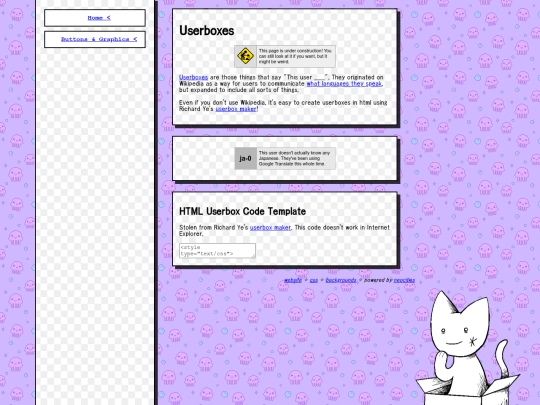
Task: Click the Google Translate userbox text
Action: 294,158
